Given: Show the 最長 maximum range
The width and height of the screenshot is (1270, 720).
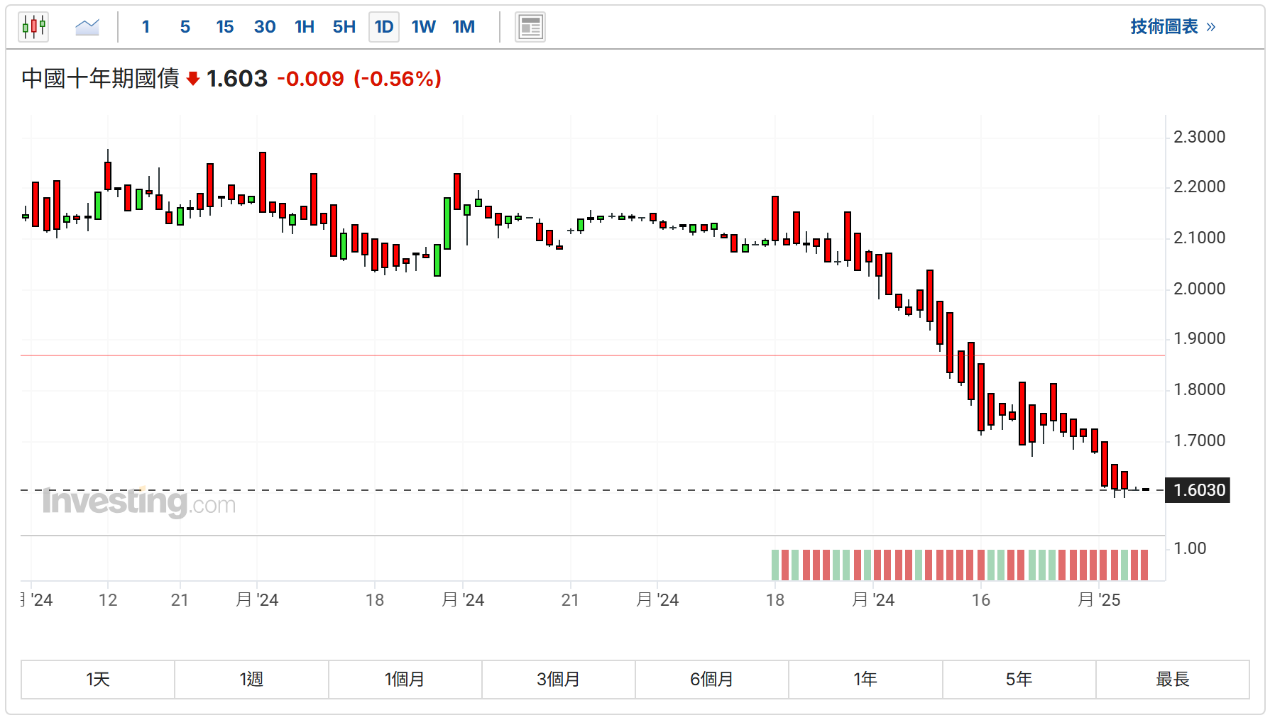Looking at the screenshot, I should click(1173, 680).
